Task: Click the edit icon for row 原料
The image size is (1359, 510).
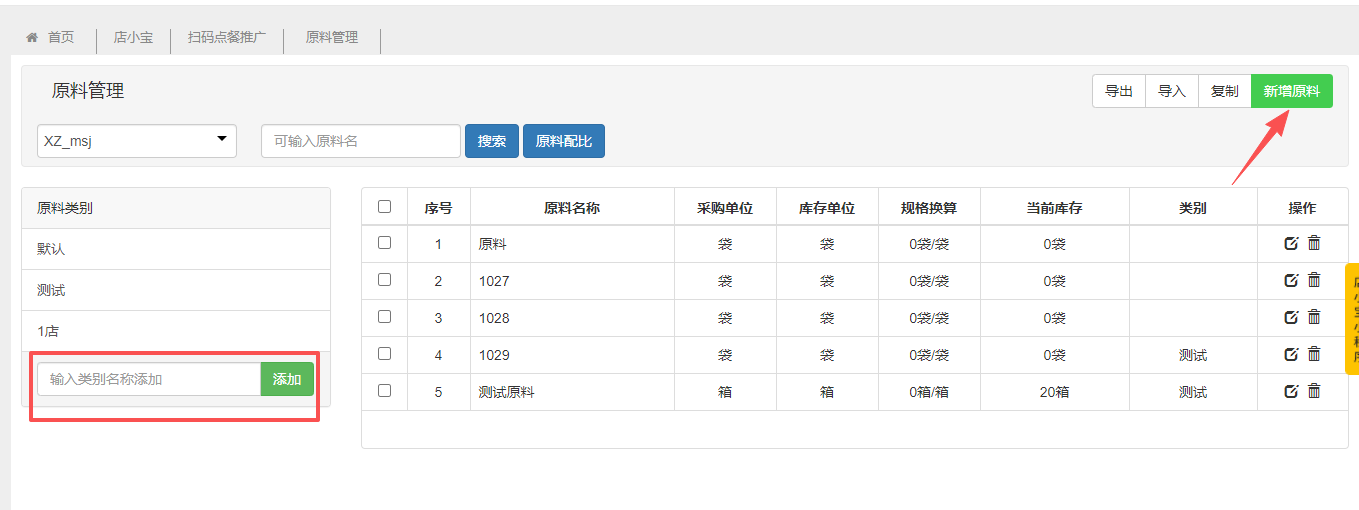Action: tap(1291, 243)
